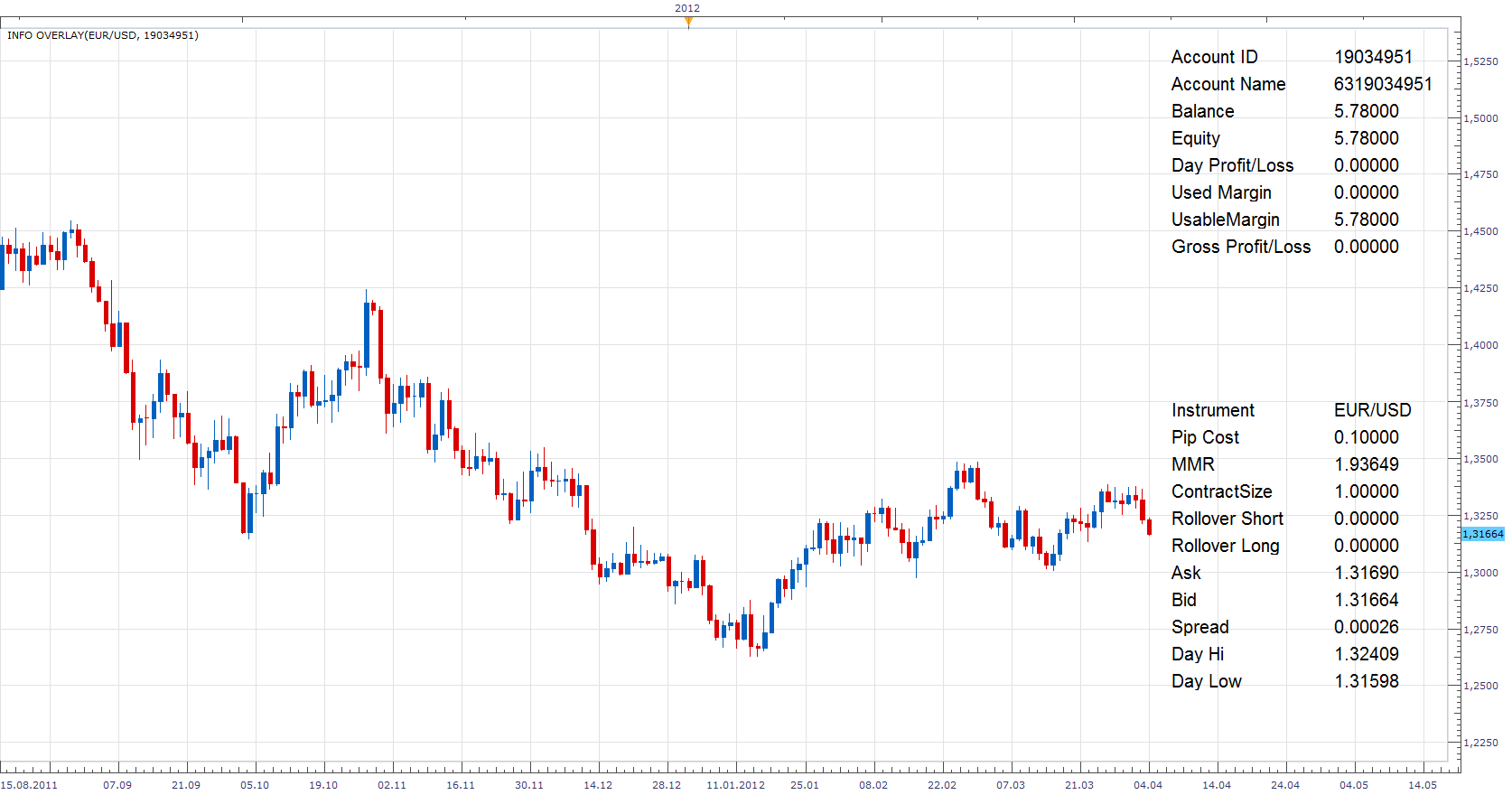This screenshot has height=795, width=1512.
Task: Click the 07.03 date axis label
Action: pyautogui.click(x=1011, y=785)
